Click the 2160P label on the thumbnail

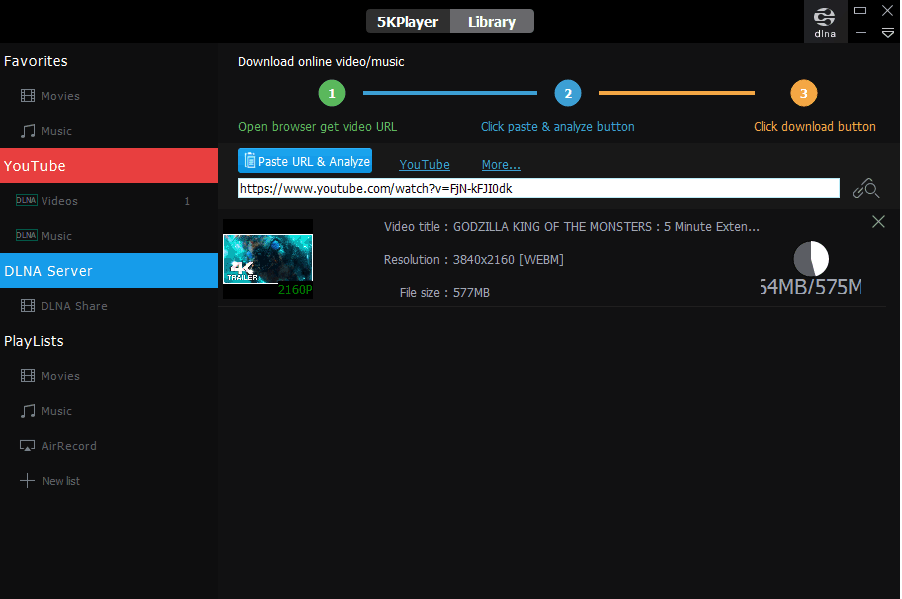pyautogui.click(x=295, y=289)
